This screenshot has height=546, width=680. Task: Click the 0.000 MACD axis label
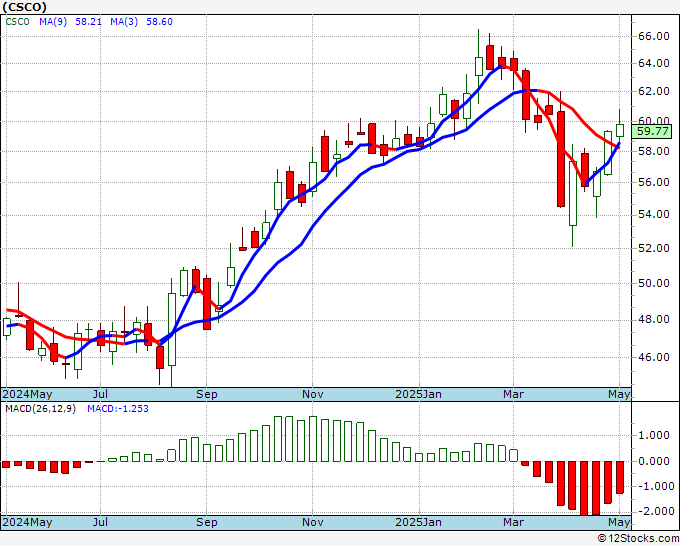(654, 461)
